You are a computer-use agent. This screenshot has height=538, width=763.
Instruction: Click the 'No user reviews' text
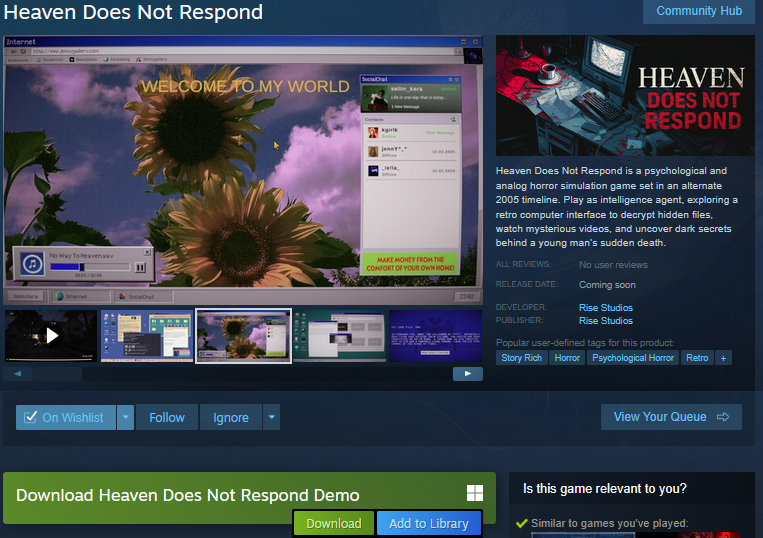coord(613,265)
